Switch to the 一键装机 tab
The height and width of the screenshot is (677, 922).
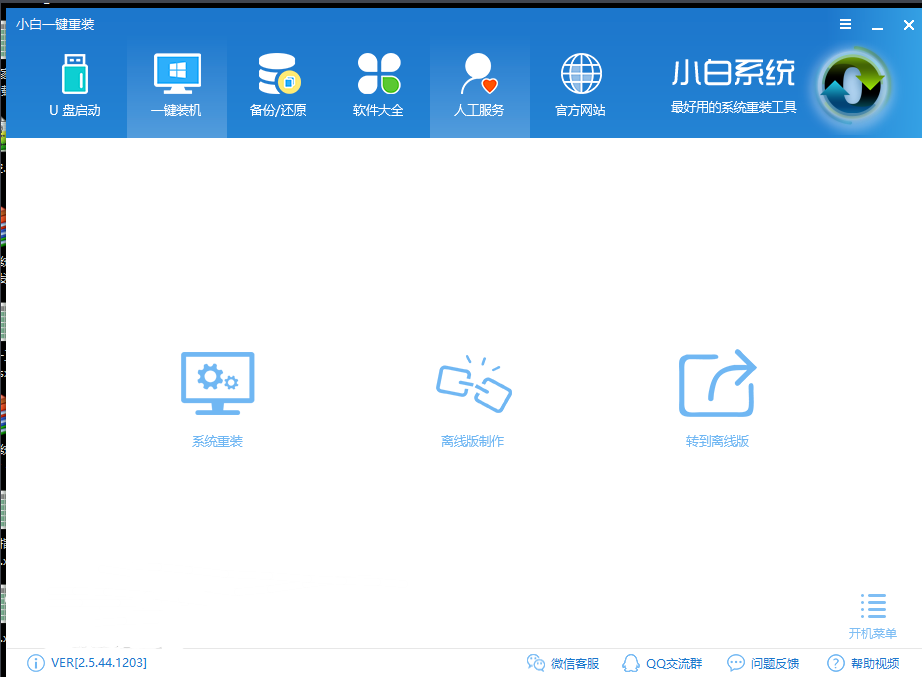pyautogui.click(x=176, y=72)
